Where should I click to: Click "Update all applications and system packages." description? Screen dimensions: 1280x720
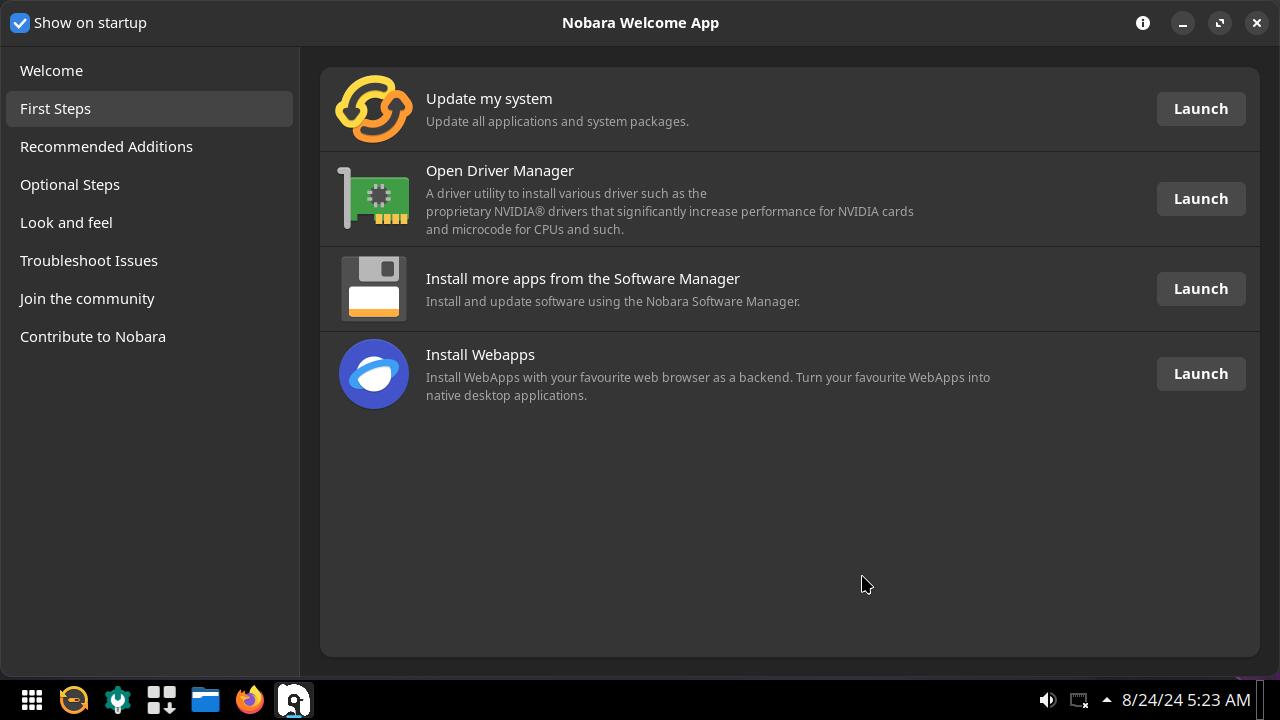tap(557, 122)
